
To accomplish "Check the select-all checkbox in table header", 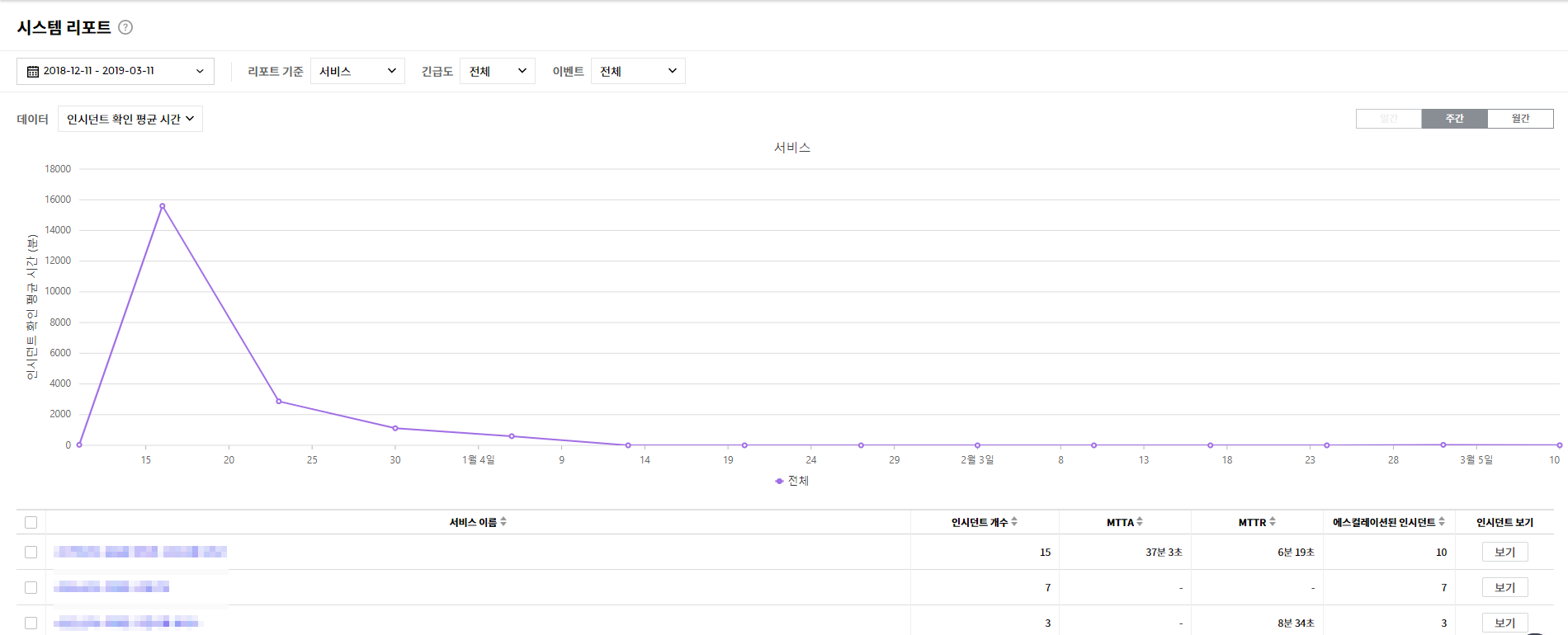I will click(31, 522).
